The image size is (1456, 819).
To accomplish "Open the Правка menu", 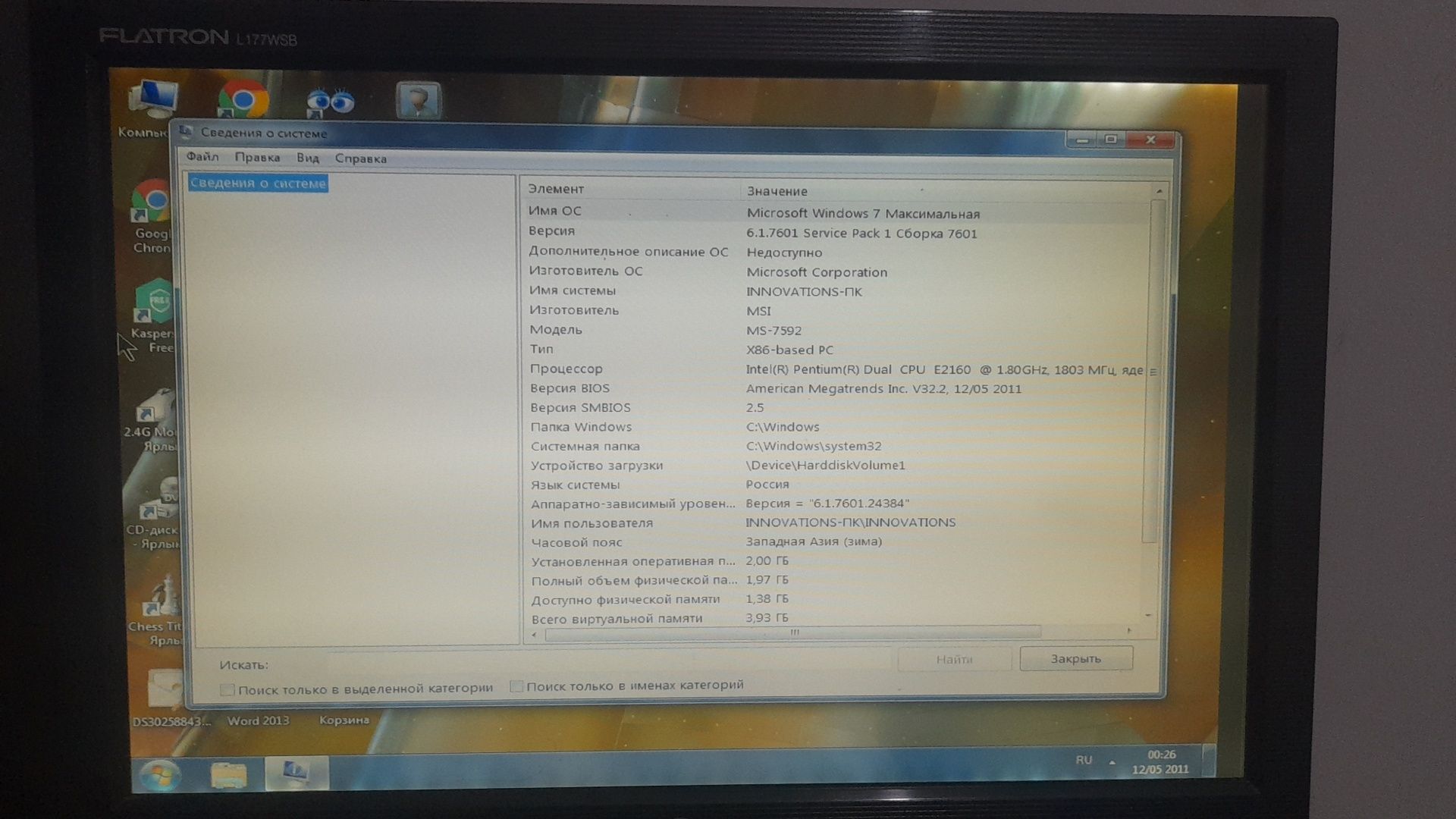I will click(x=257, y=158).
